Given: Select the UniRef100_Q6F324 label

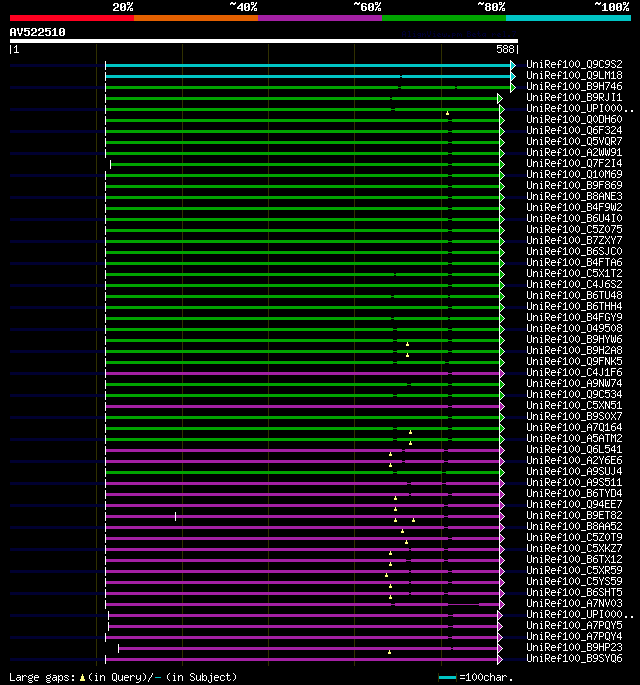Looking at the screenshot, I should tap(574, 130).
